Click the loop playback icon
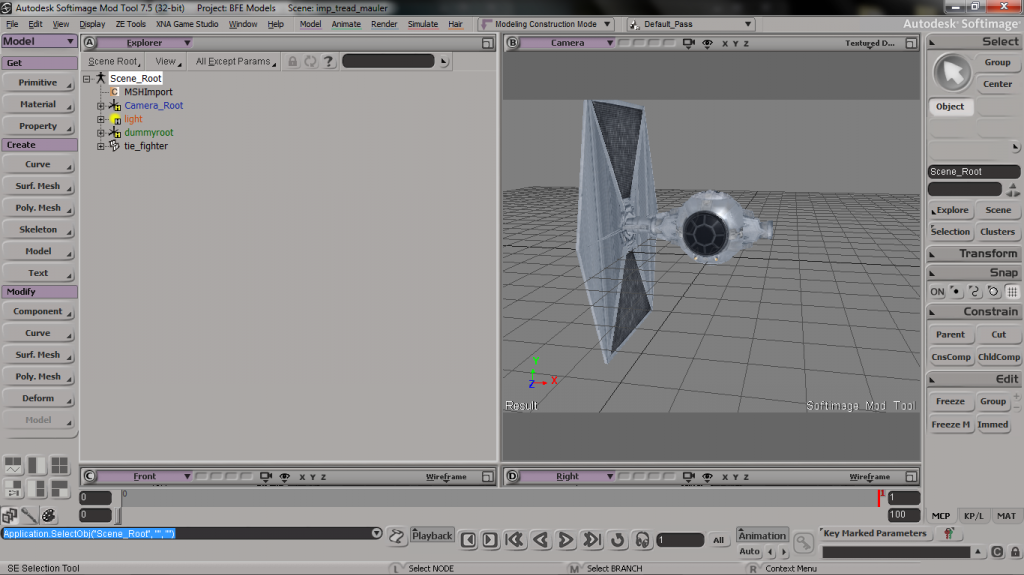 [617, 540]
